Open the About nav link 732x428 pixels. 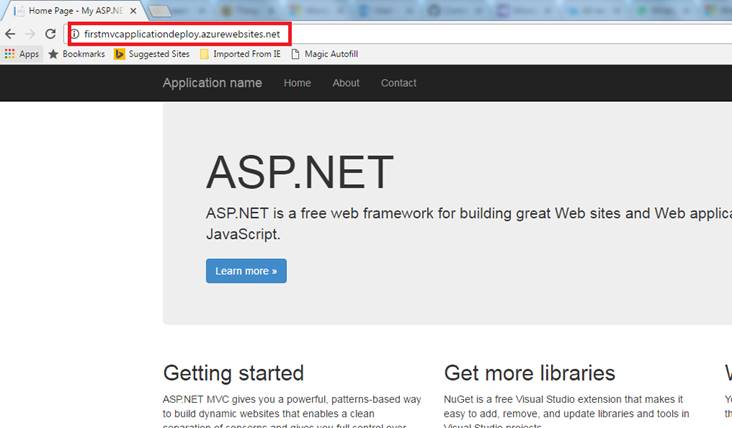point(346,83)
